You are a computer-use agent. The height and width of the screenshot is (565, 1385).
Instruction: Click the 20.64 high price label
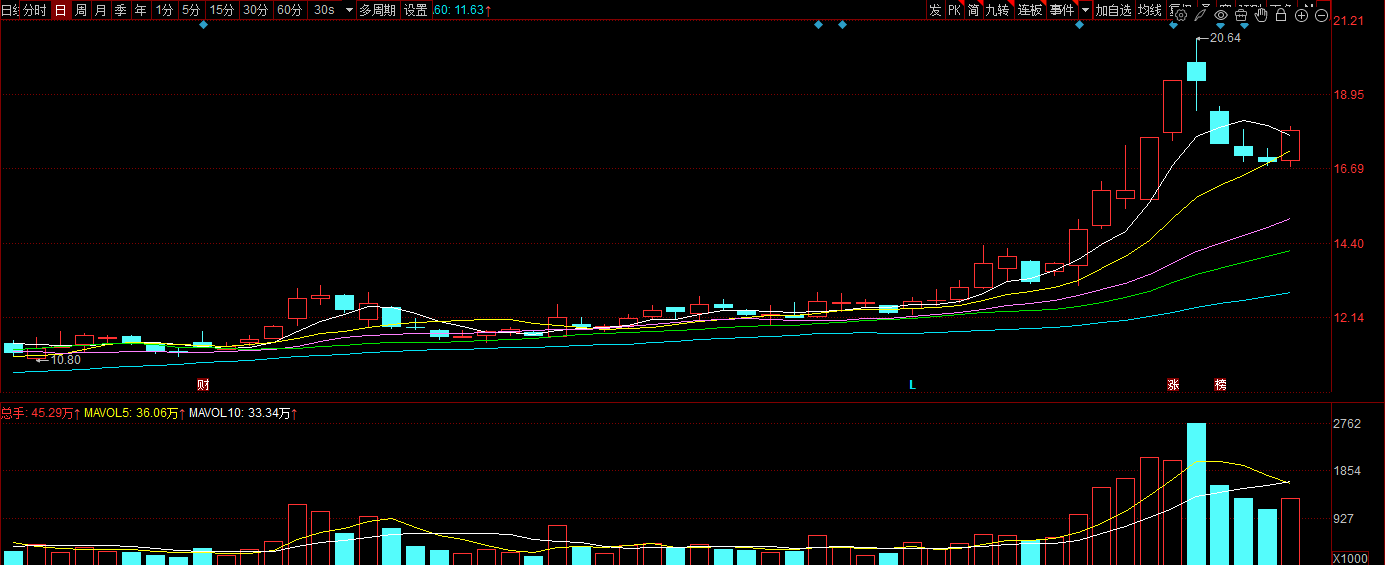point(1225,38)
